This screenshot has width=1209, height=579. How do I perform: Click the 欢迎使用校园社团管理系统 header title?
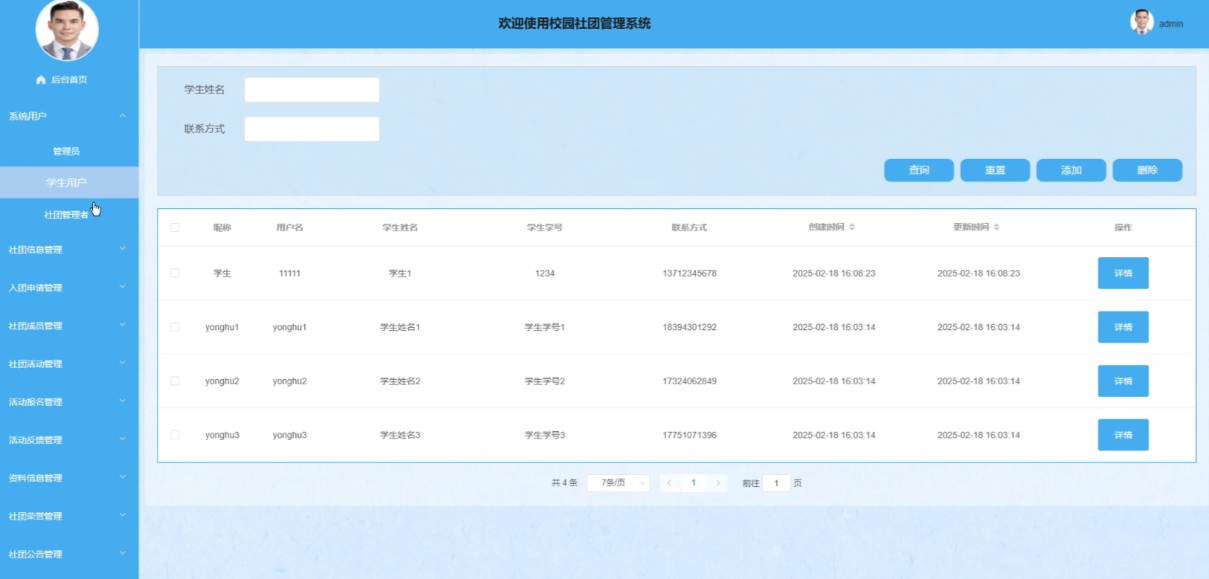click(575, 23)
